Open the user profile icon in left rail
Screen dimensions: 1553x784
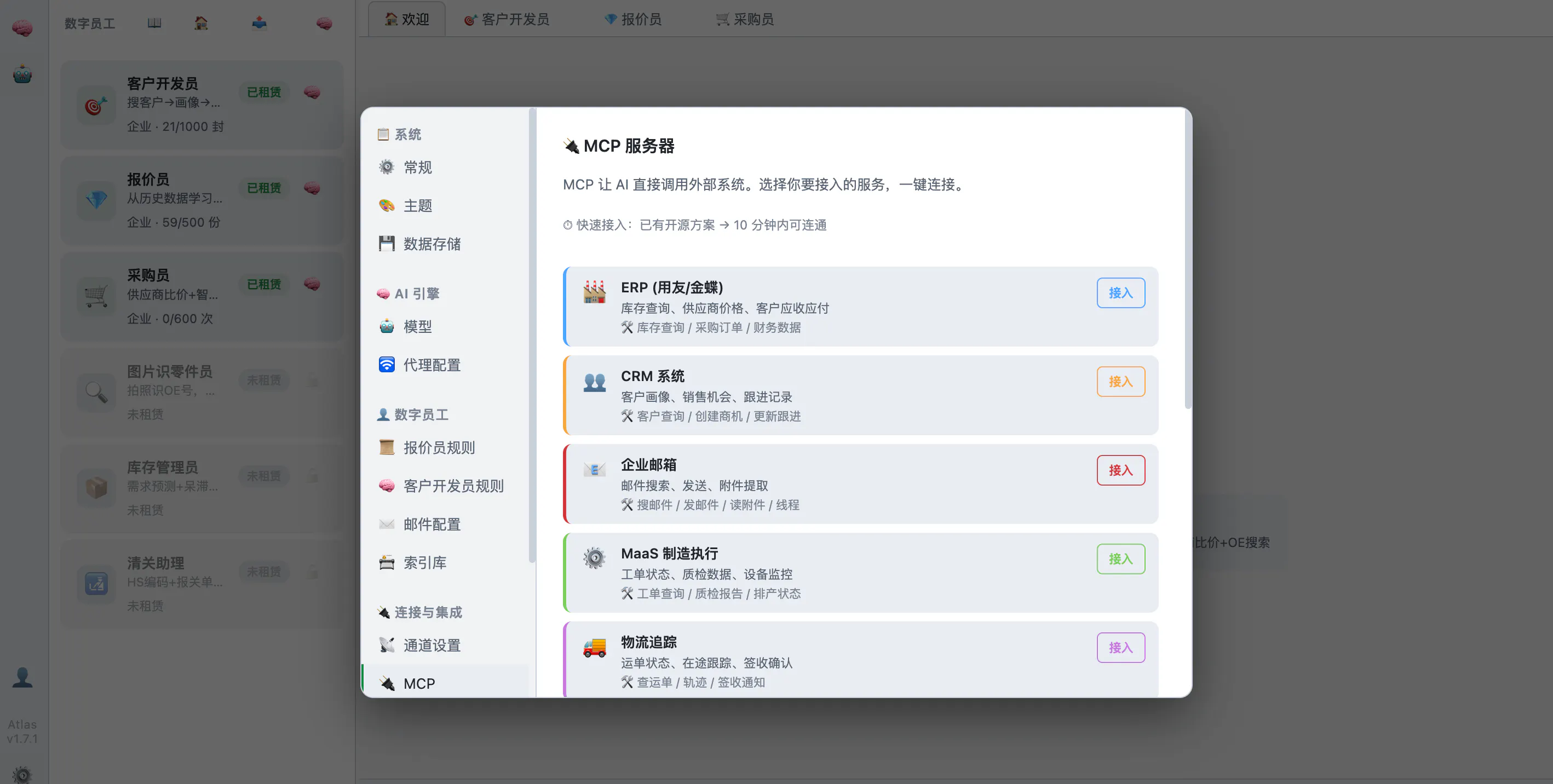(22, 677)
